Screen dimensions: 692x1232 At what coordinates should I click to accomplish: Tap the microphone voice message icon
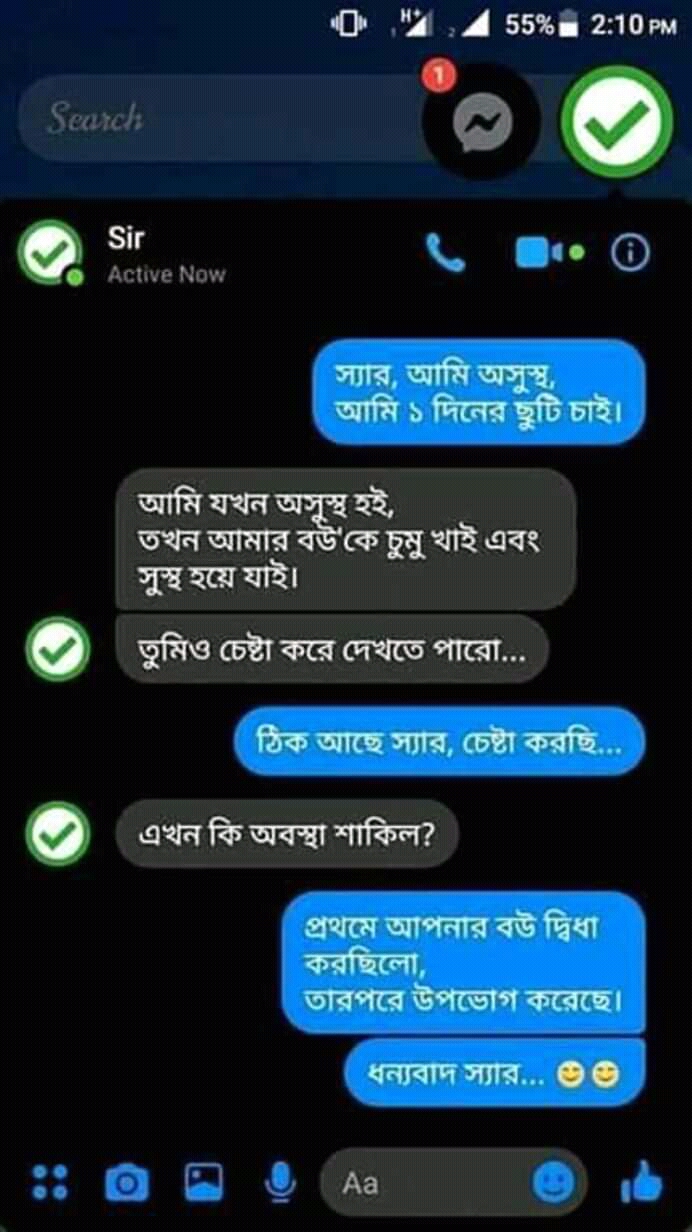pos(281,1184)
